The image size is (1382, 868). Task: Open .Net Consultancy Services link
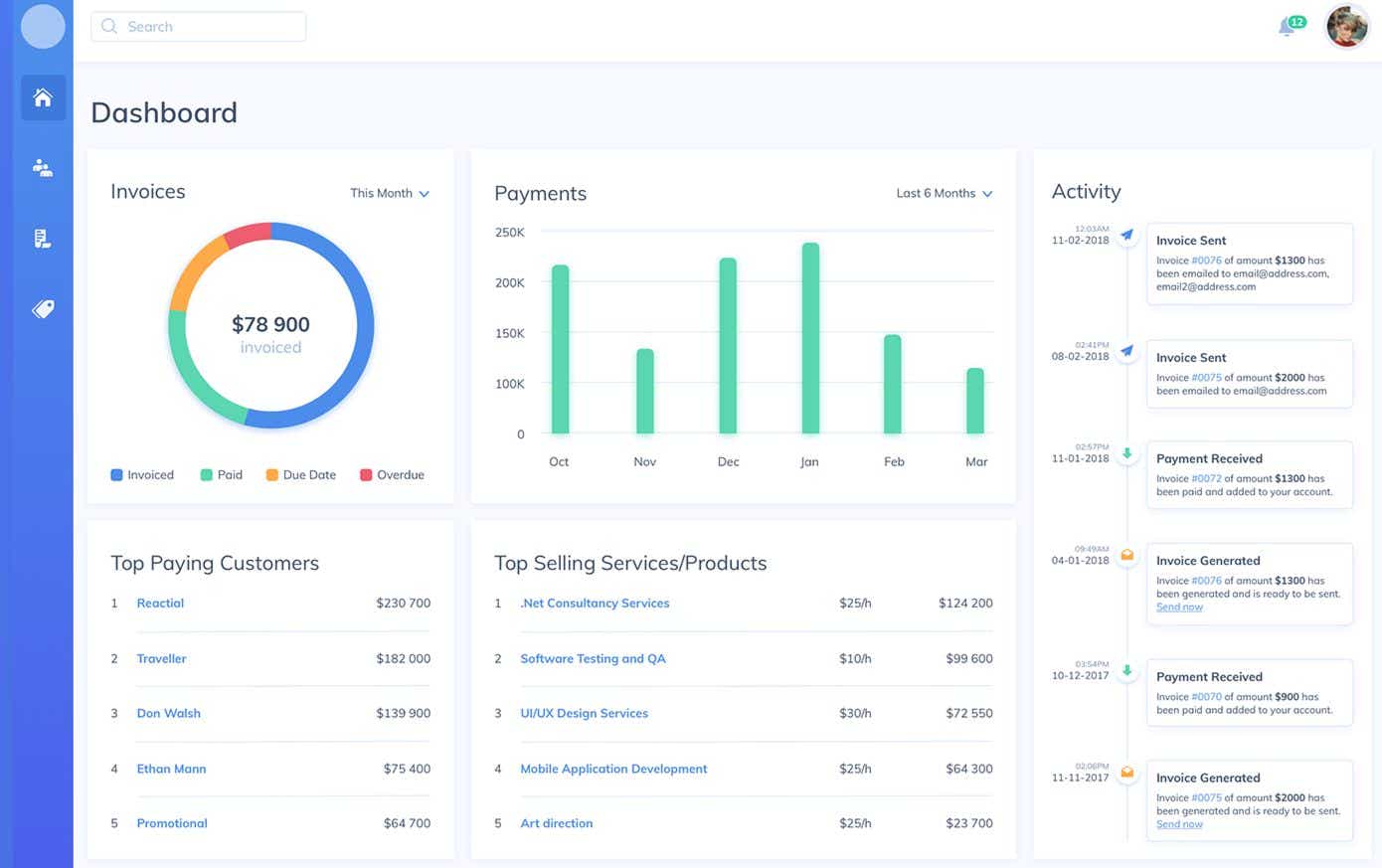click(595, 604)
